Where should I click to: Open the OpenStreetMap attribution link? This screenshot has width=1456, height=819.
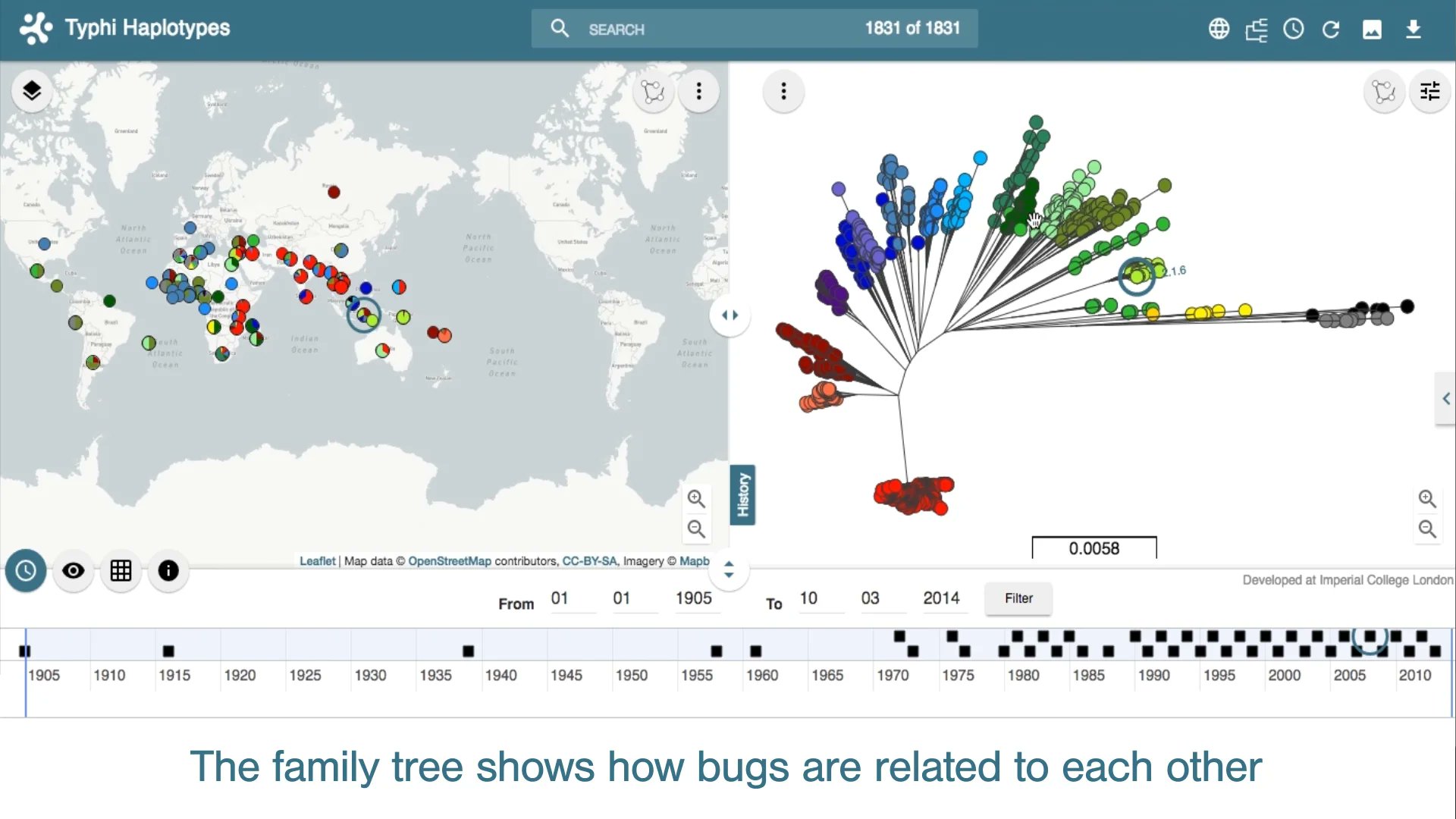coord(449,561)
